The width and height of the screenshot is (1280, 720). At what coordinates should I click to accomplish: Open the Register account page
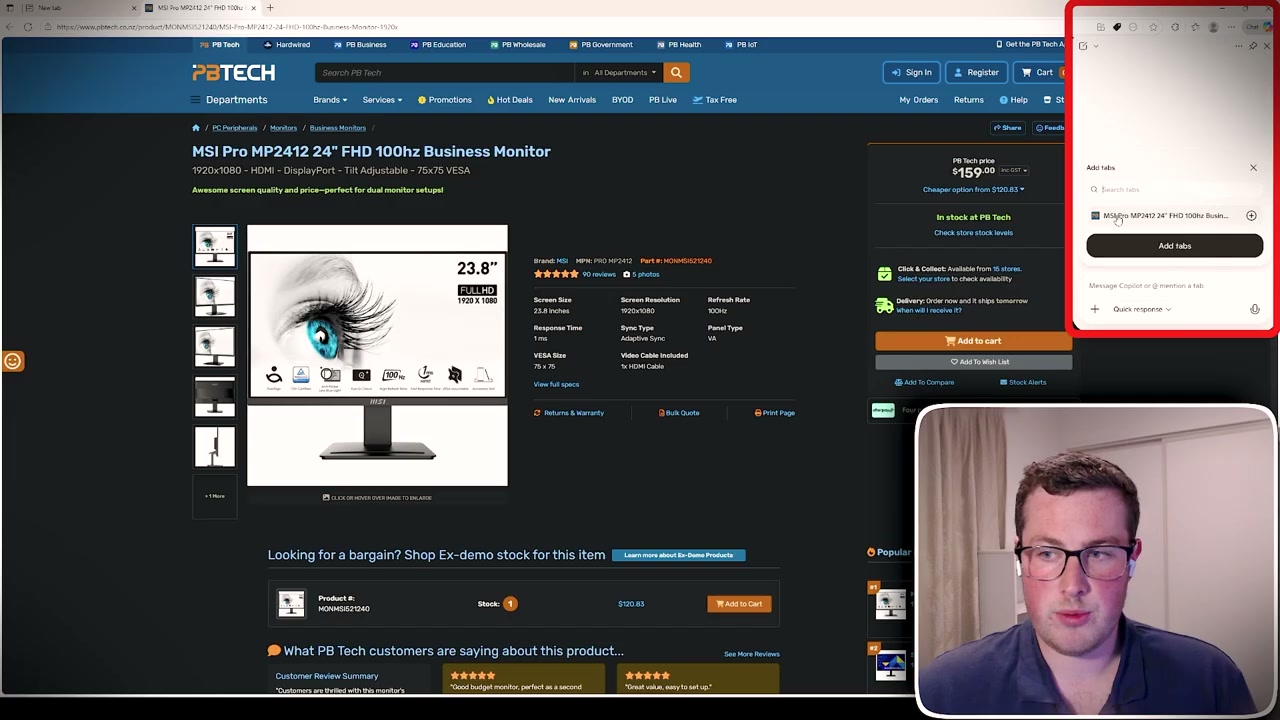pos(976,72)
